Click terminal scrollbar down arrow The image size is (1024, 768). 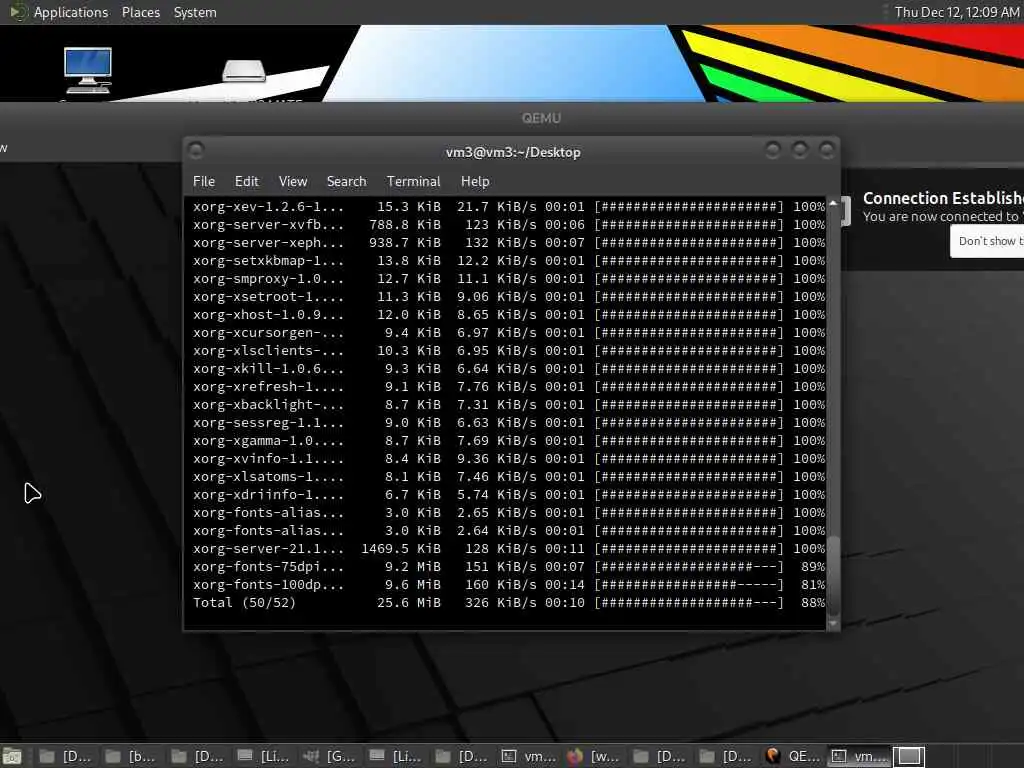pos(833,623)
